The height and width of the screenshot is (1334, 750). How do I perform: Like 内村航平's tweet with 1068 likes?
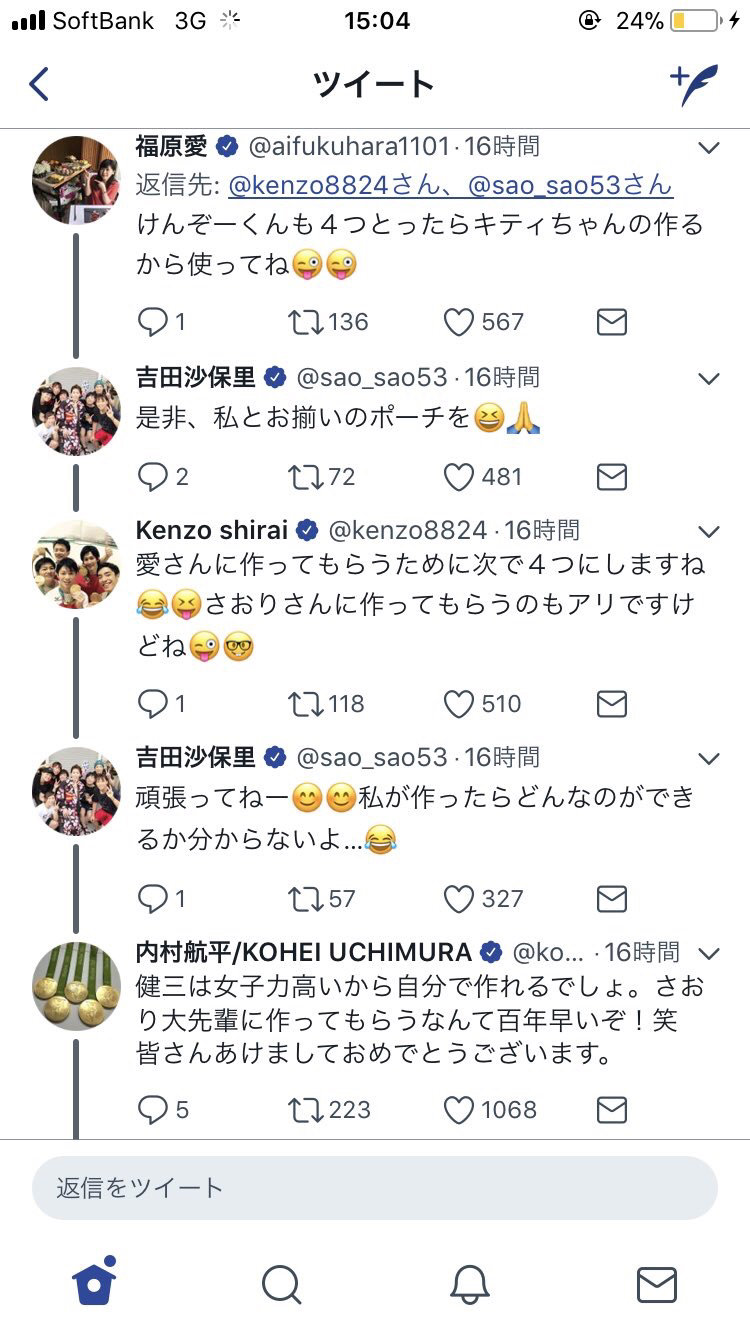point(459,1110)
